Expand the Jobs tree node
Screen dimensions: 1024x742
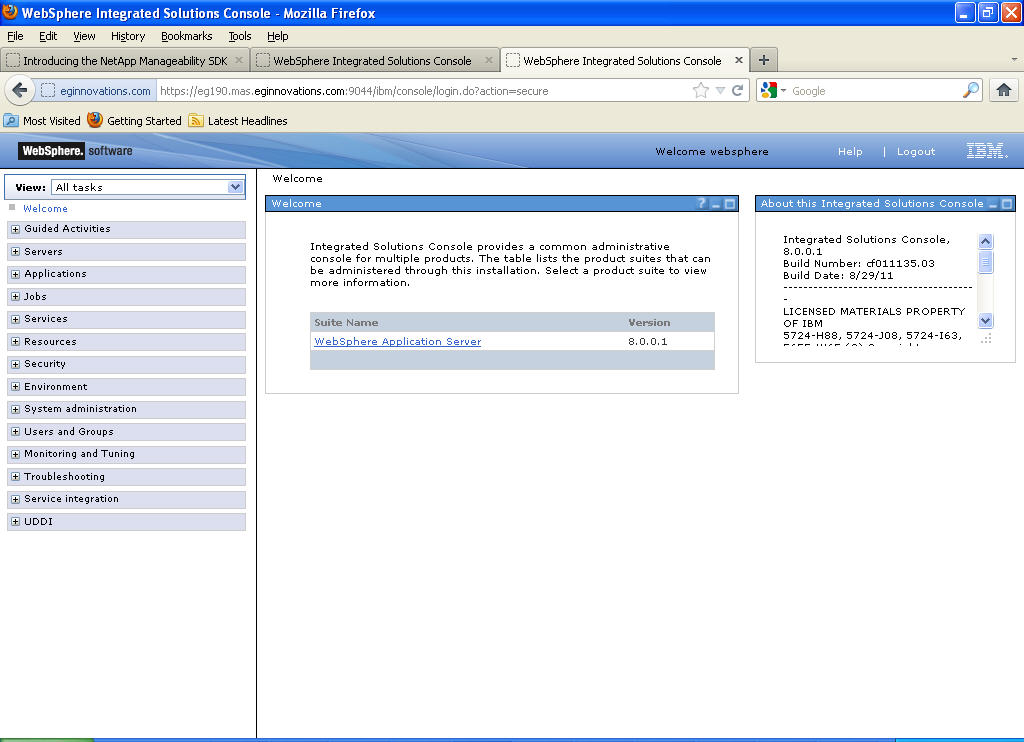point(15,297)
